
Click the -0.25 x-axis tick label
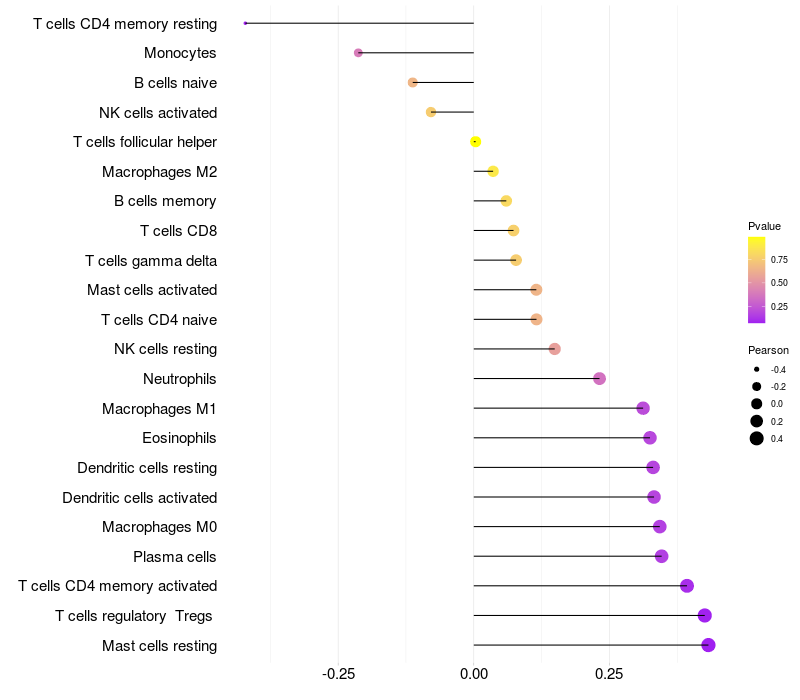337,674
